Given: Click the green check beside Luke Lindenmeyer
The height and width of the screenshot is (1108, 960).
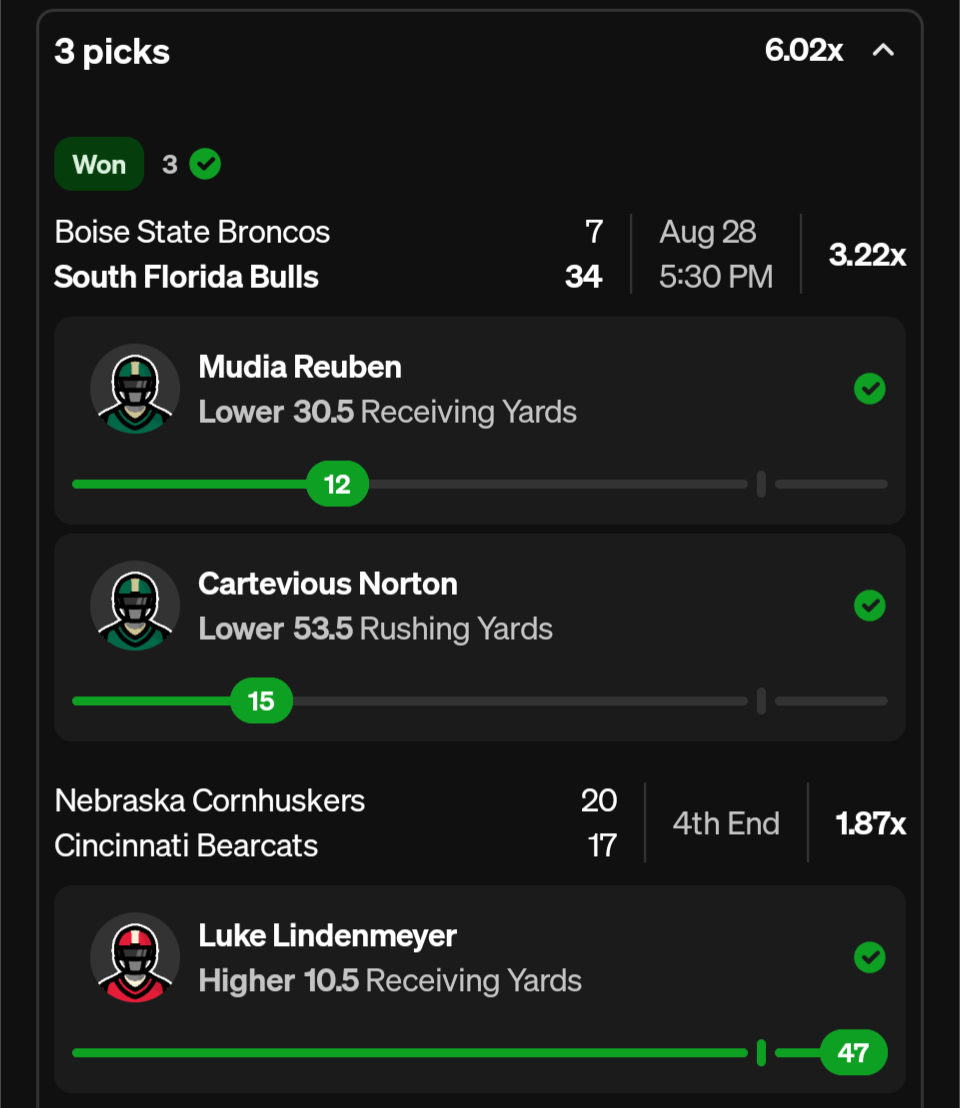Looking at the screenshot, I should (870, 957).
